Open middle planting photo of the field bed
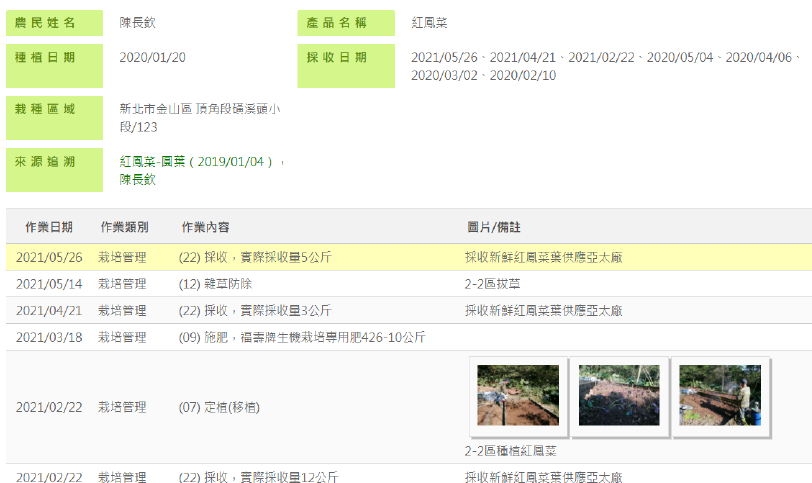 click(x=619, y=396)
